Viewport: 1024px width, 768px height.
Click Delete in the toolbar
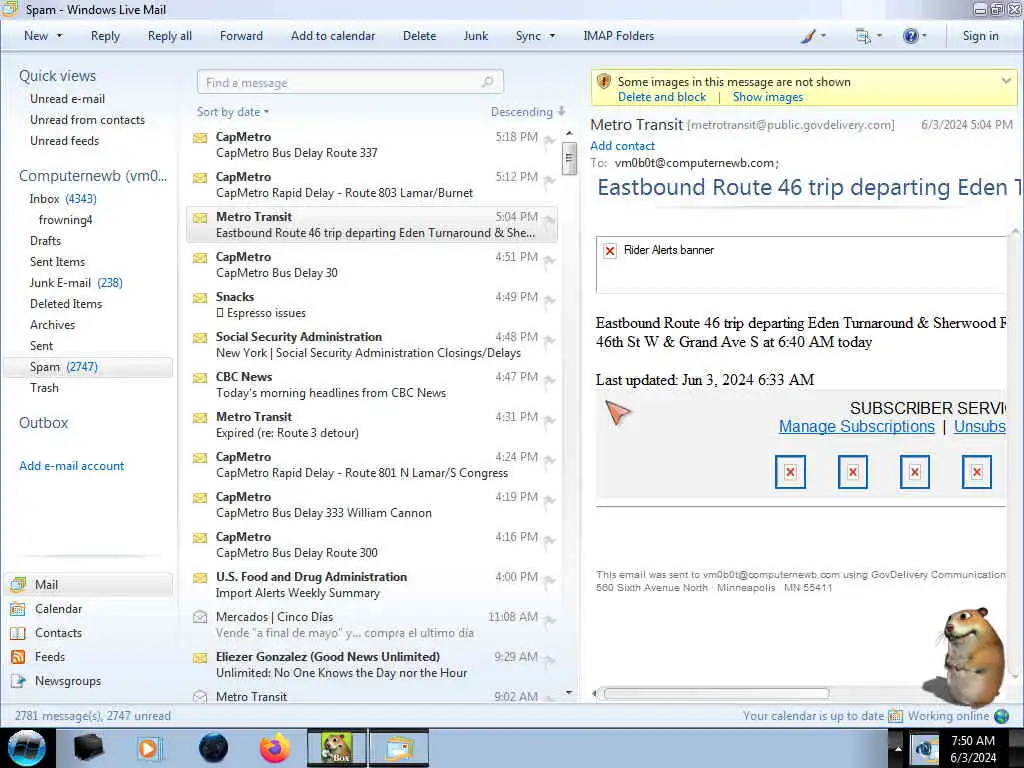419,36
